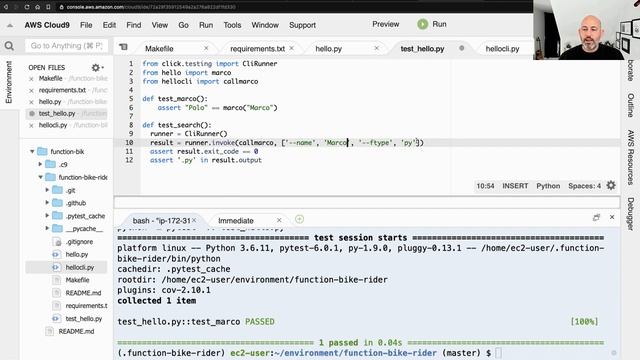Screen dimensions: 640x360
Task: Open the editor status bar gear settings
Action: [x=611, y=186]
